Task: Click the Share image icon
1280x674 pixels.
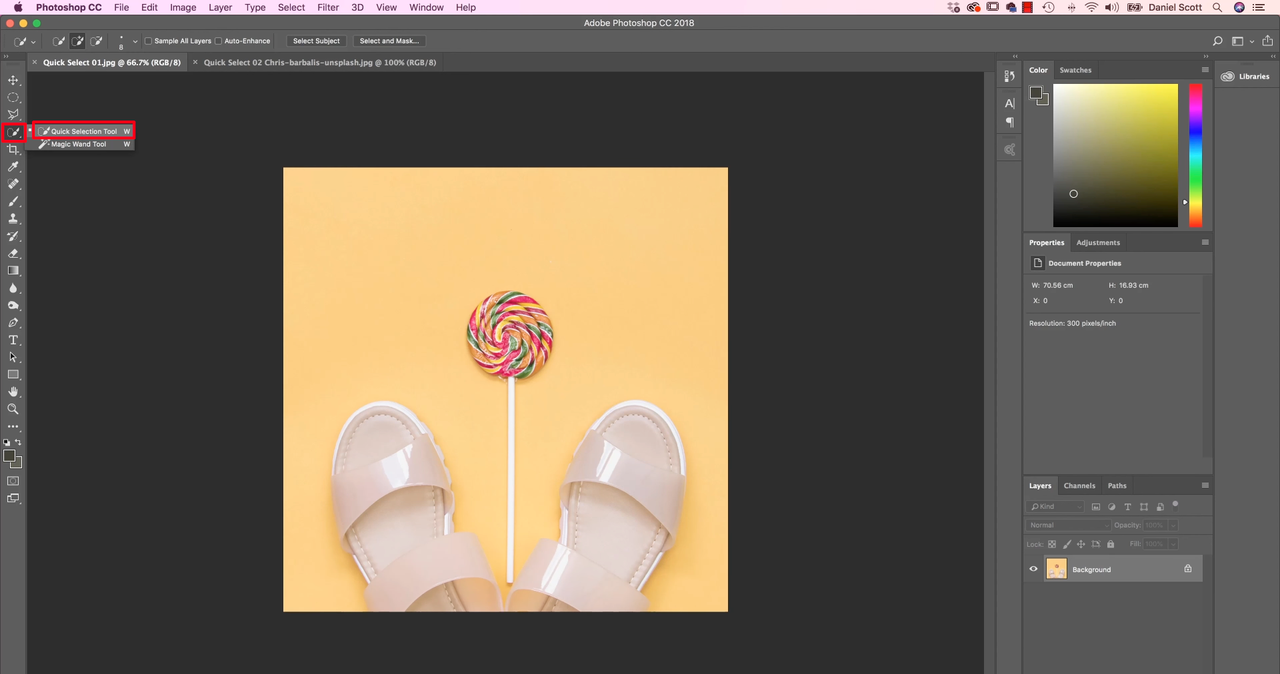Action: coord(1265,41)
